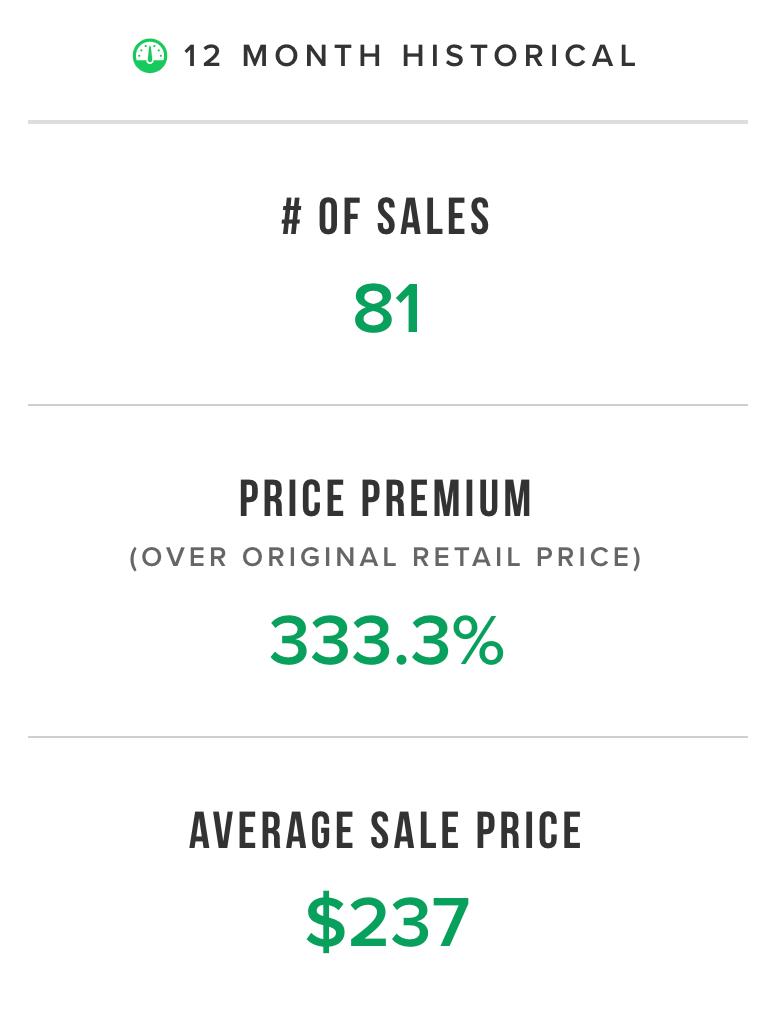This screenshot has width=782, height=1028.
Task: Click the percent sign in 333.3%
Action: click(x=475, y=642)
